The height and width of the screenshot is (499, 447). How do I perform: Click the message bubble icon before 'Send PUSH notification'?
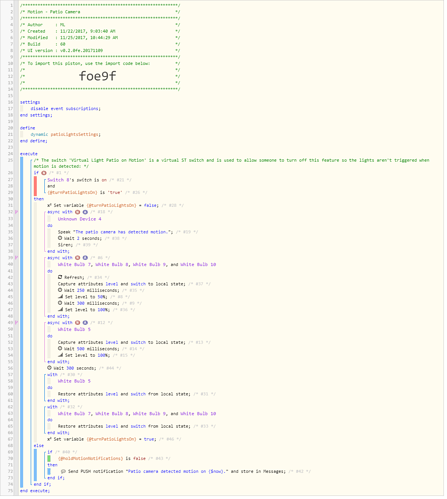63,472
